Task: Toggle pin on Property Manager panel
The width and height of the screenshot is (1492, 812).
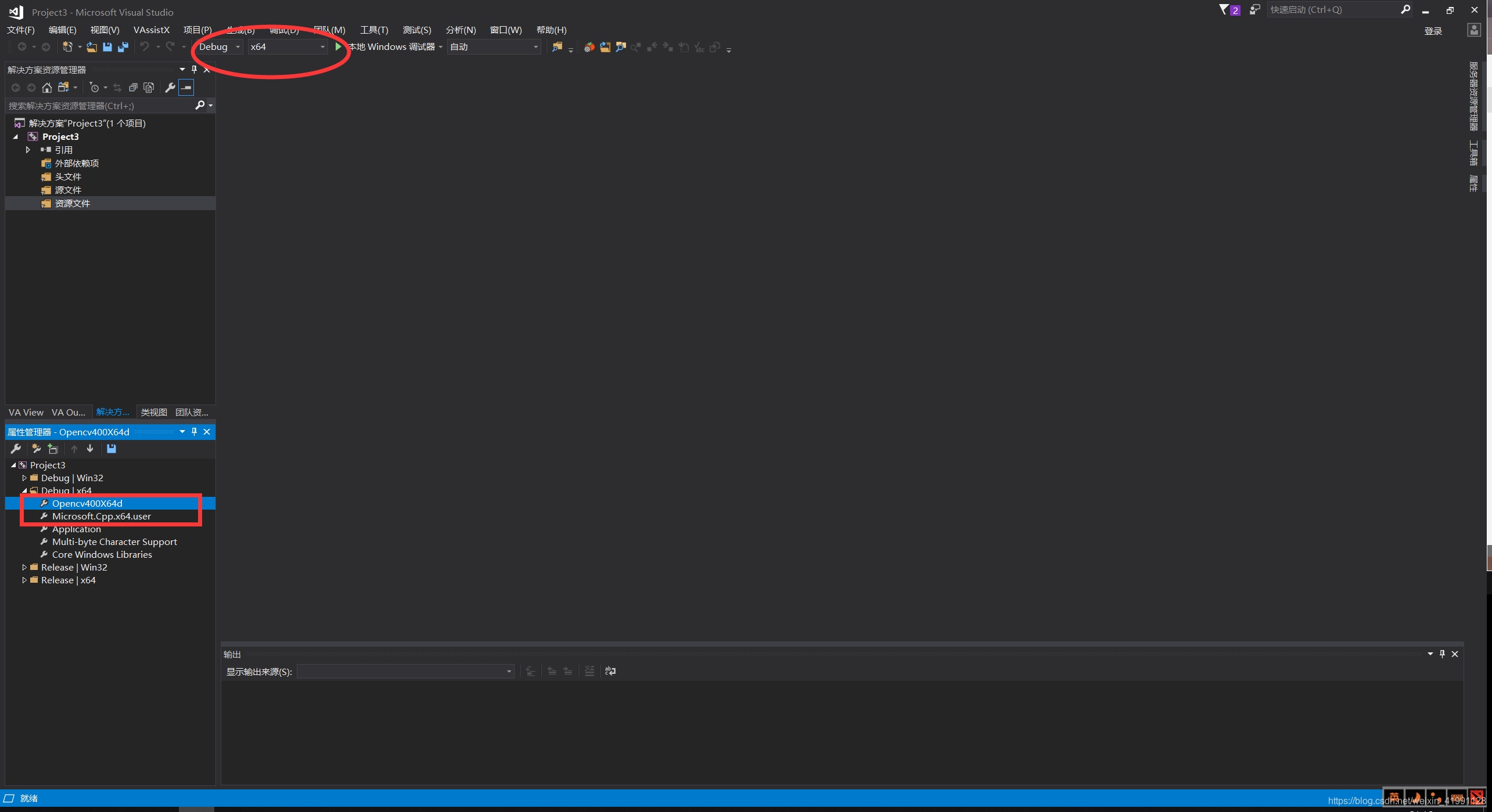Action: [x=195, y=432]
